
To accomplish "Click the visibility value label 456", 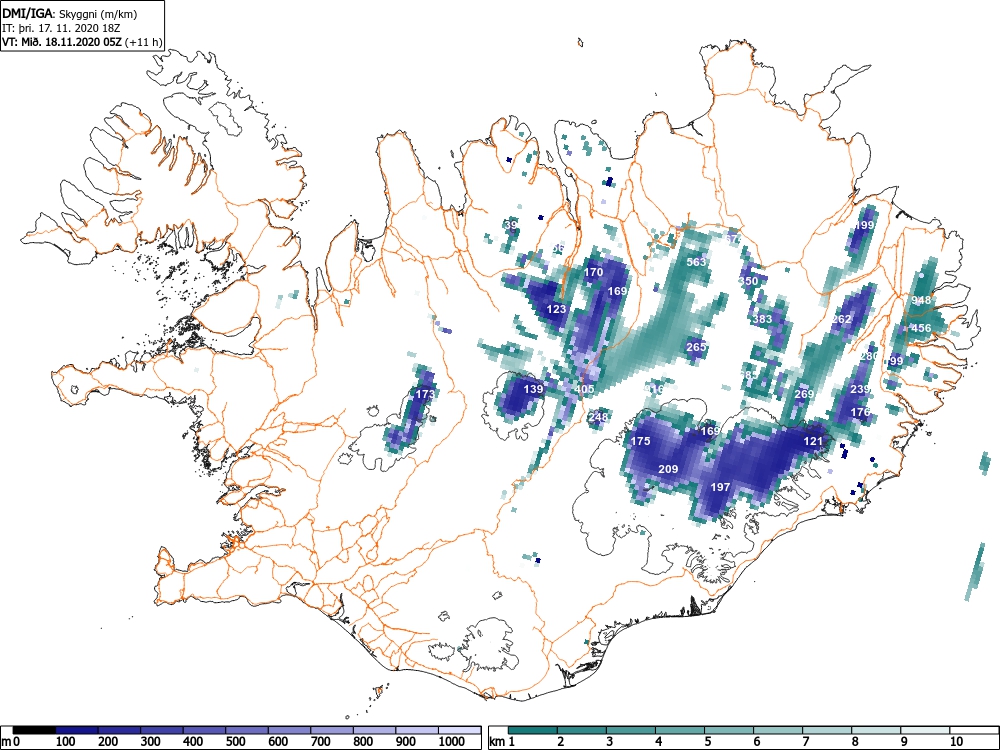I will click(921, 328).
